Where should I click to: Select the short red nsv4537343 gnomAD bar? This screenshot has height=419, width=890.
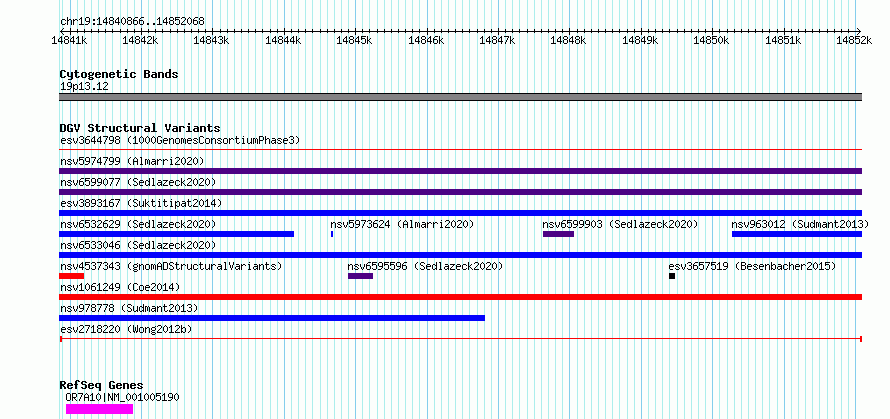pos(72,276)
